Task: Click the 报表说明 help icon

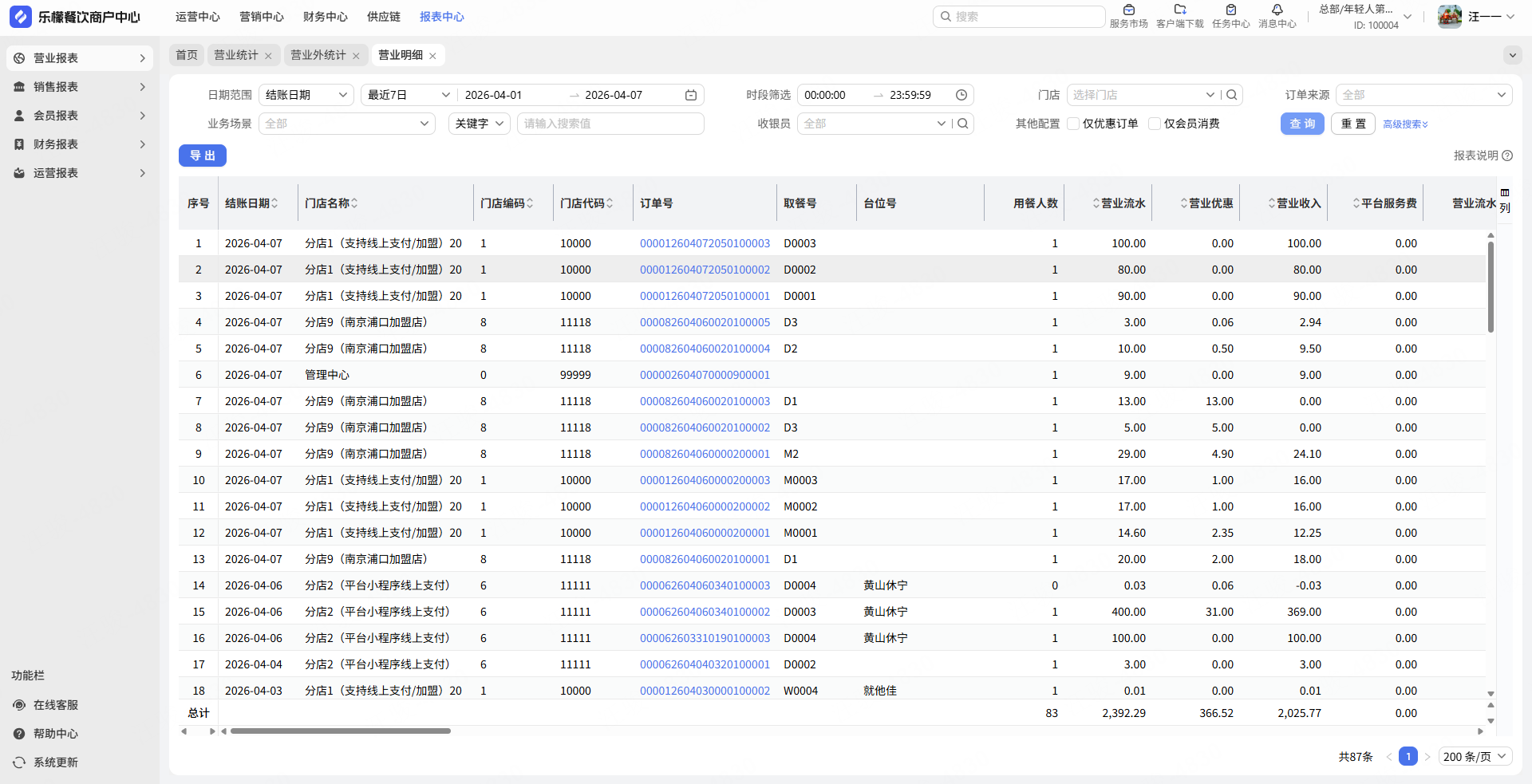Action: (1507, 156)
